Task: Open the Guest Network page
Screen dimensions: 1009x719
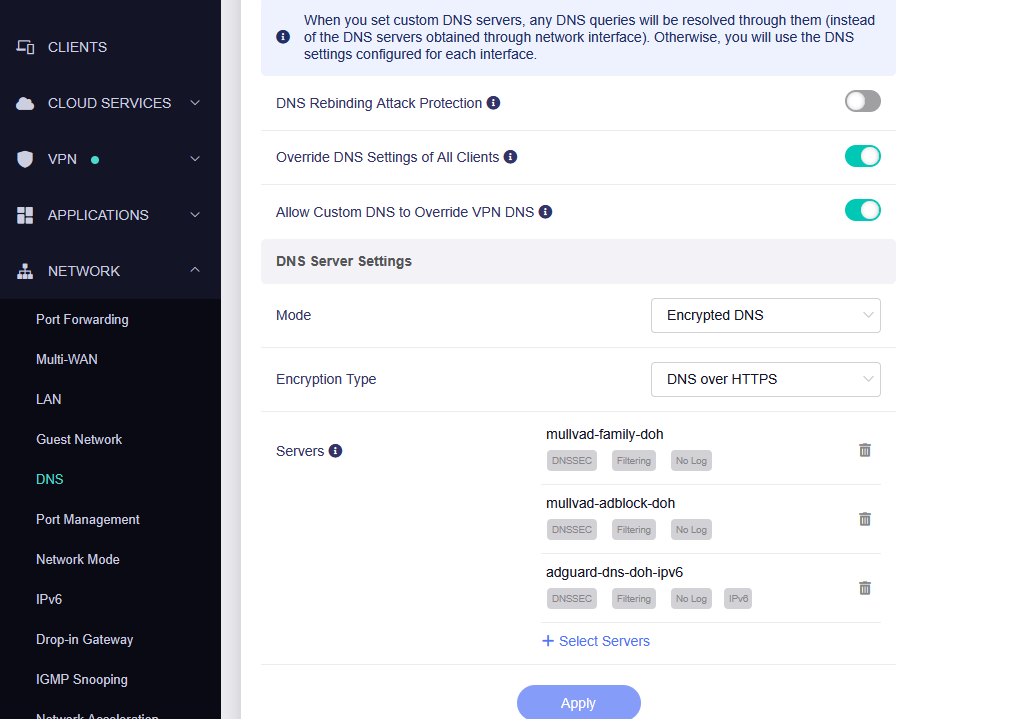Action: (x=79, y=440)
